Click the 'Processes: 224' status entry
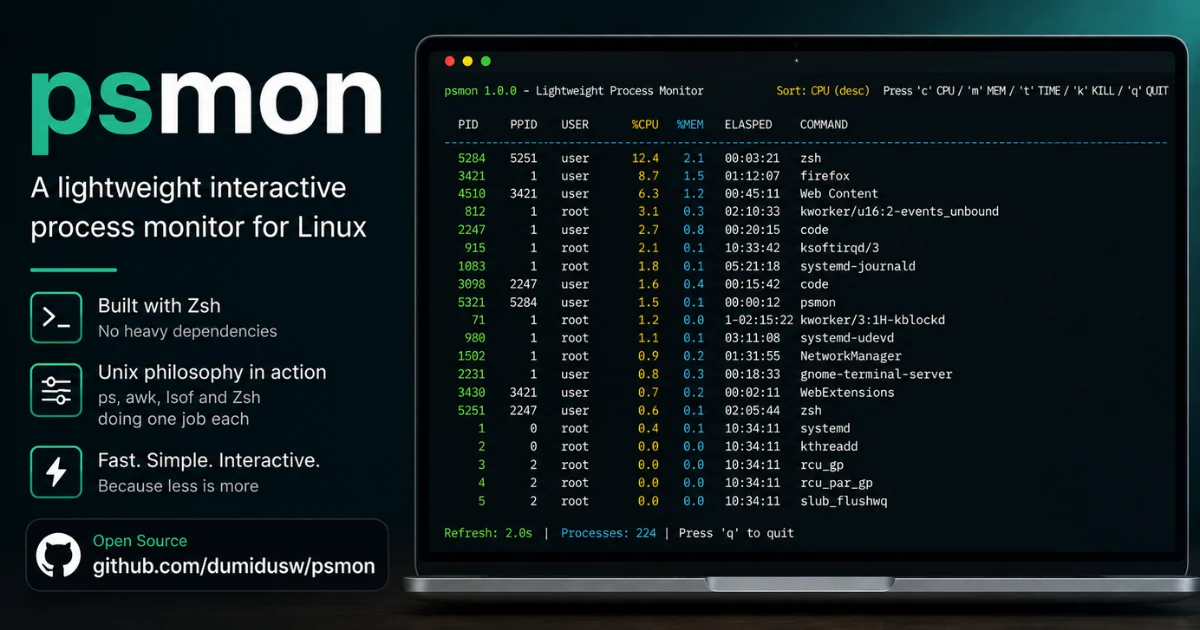Viewport: 1200px width, 630px height. pos(609,533)
